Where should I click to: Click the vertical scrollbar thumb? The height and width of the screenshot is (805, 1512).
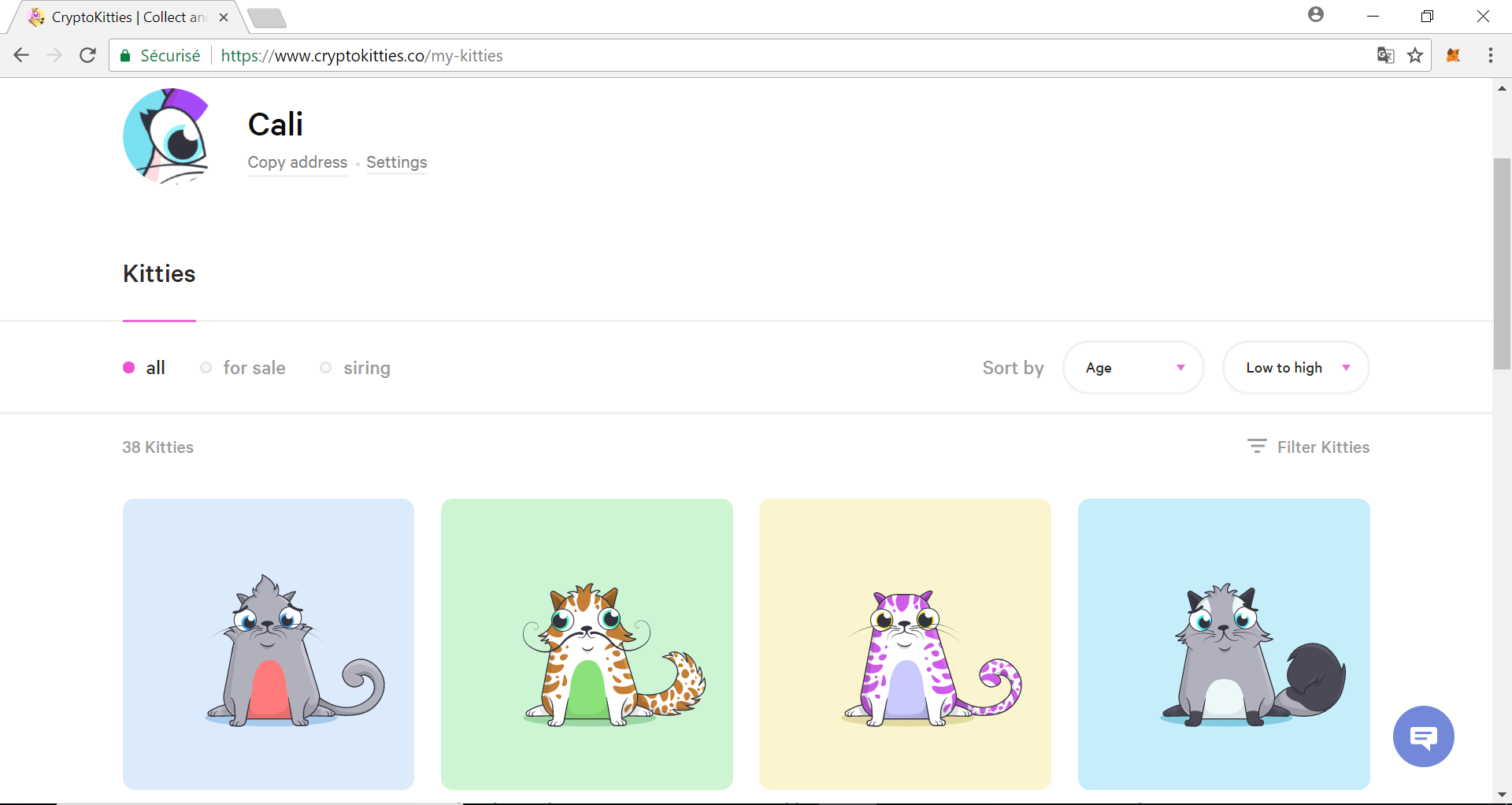tap(1502, 264)
